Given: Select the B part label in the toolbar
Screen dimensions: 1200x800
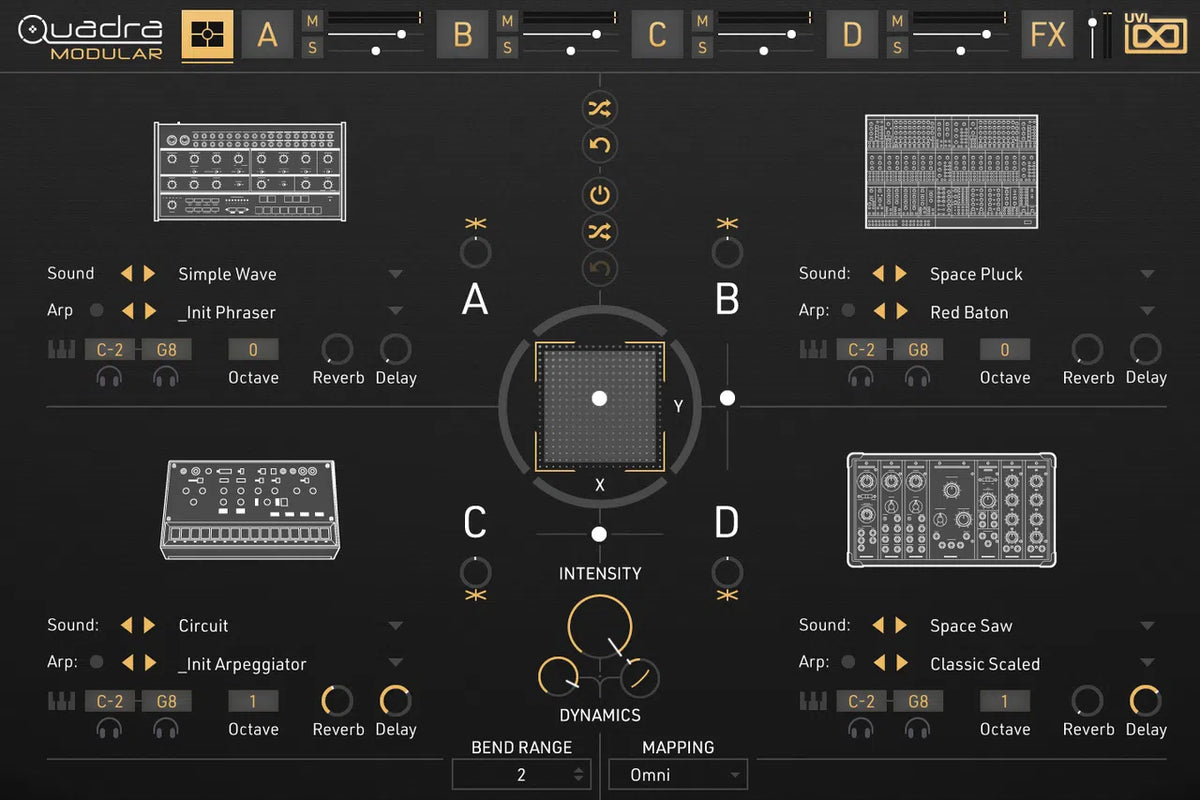Looking at the screenshot, I should (x=462, y=33).
